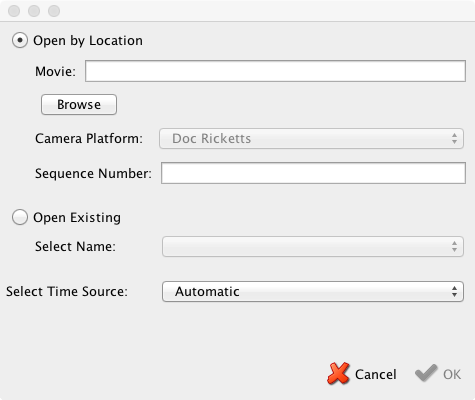Focus the Sequence Number text field

313,173
